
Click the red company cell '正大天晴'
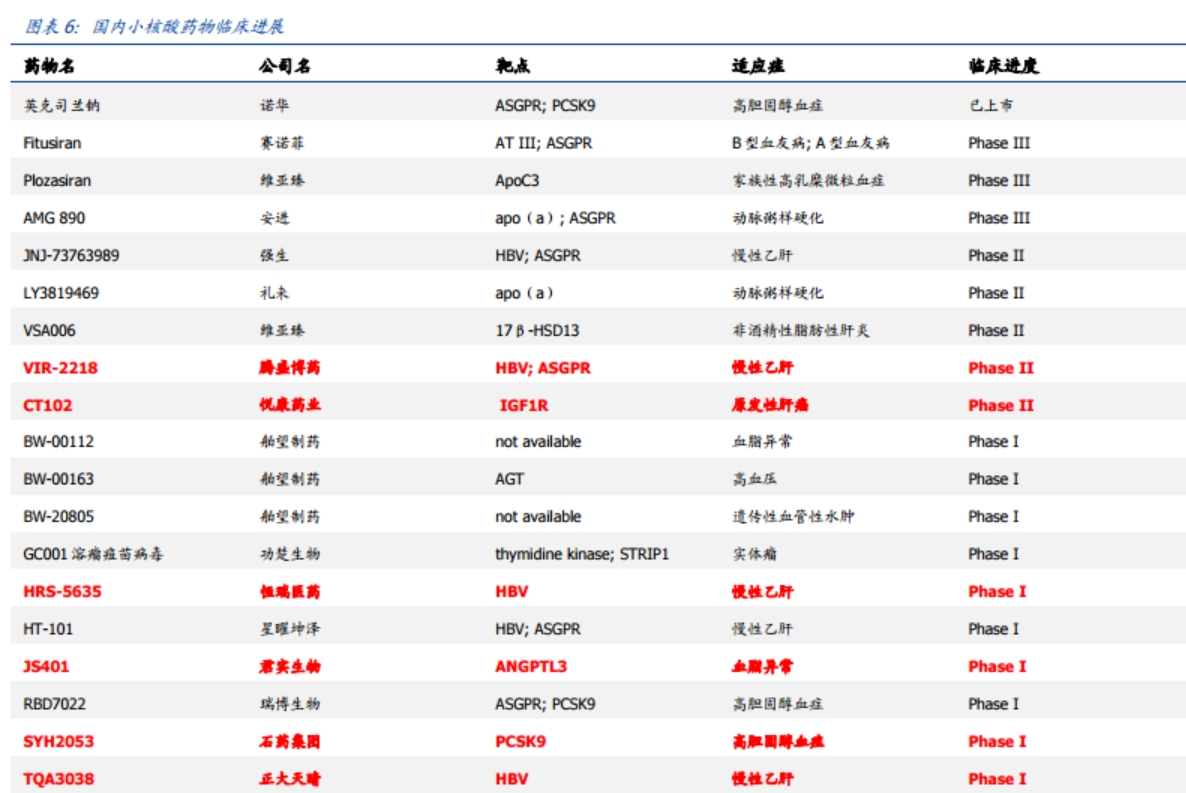290,779
